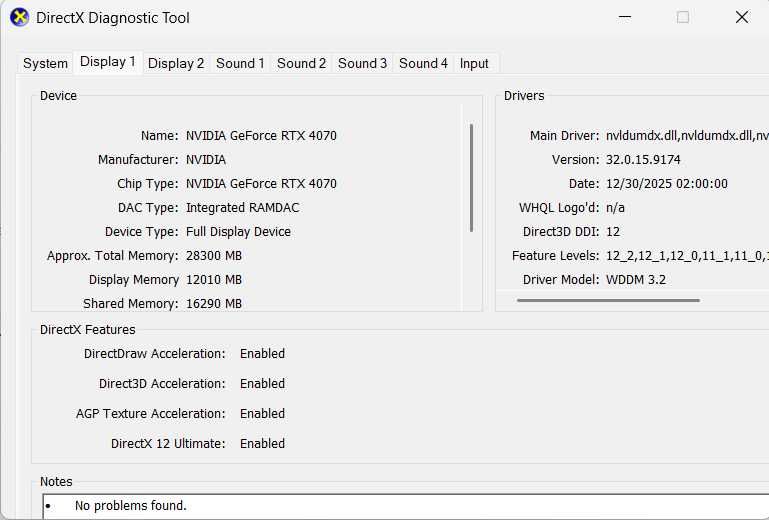Click the 12010 MB display memory value
The image size is (769, 520).
(x=214, y=280)
